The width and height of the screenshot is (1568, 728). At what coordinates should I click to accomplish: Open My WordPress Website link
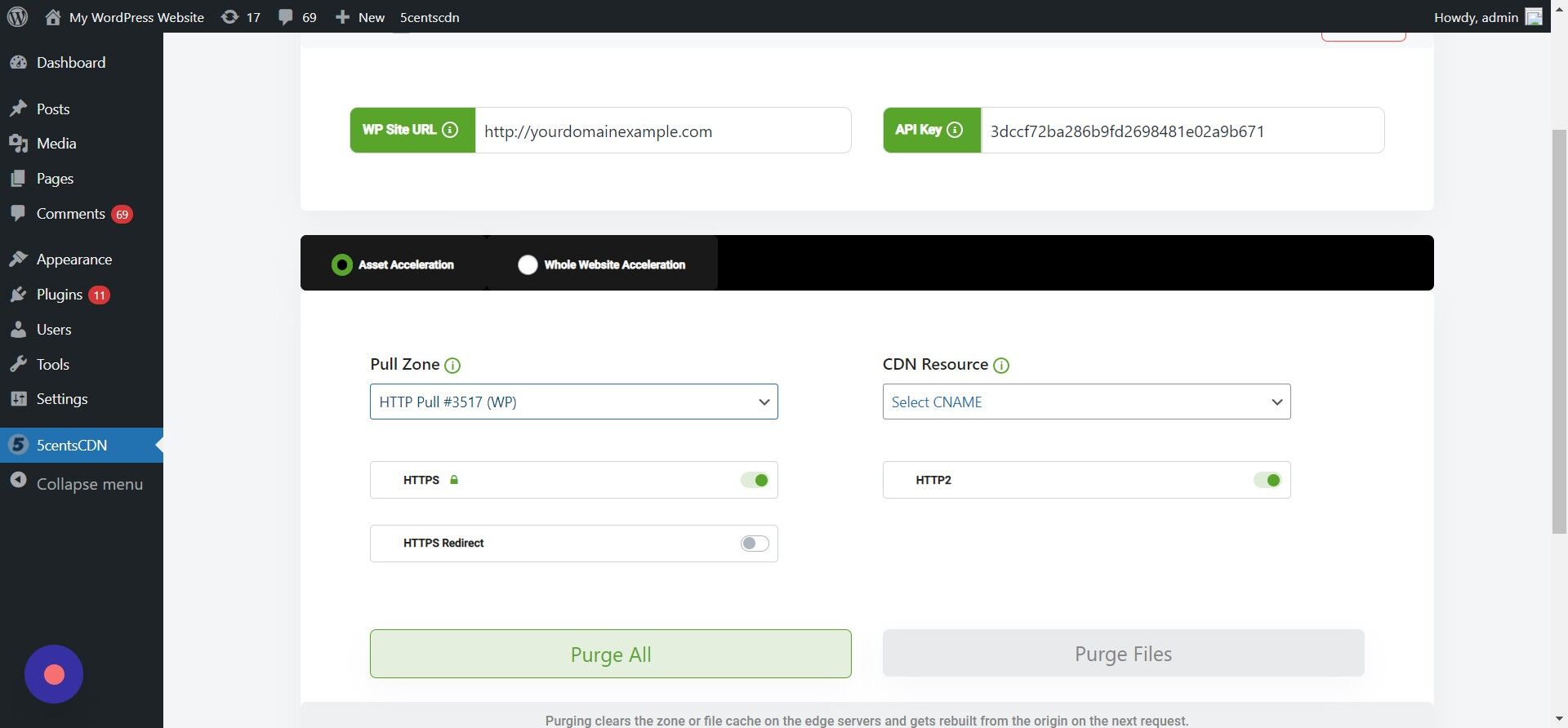pyautogui.click(x=136, y=17)
